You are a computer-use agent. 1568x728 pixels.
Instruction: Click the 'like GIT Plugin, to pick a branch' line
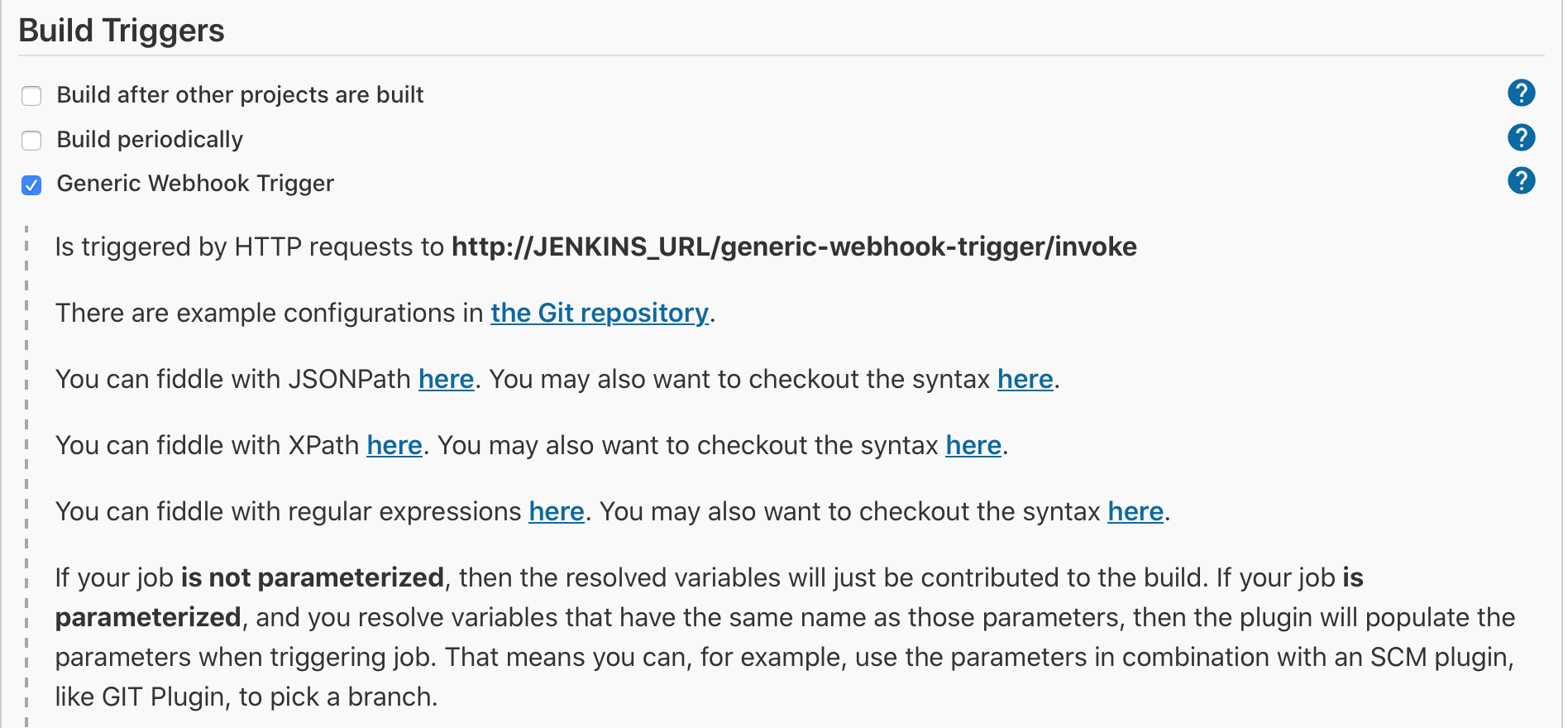point(246,697)
